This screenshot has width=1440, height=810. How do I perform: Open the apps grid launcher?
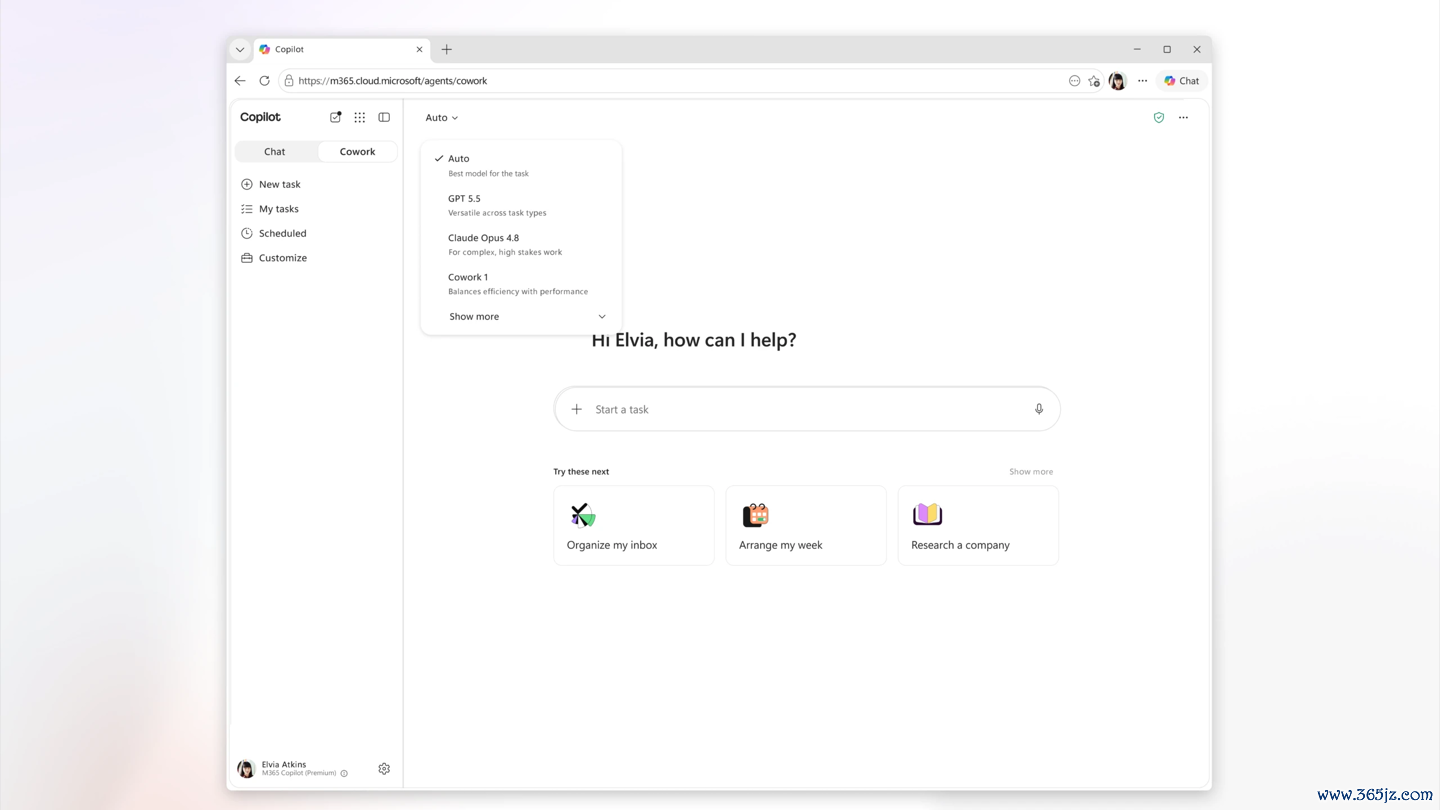tap(360, 117)
